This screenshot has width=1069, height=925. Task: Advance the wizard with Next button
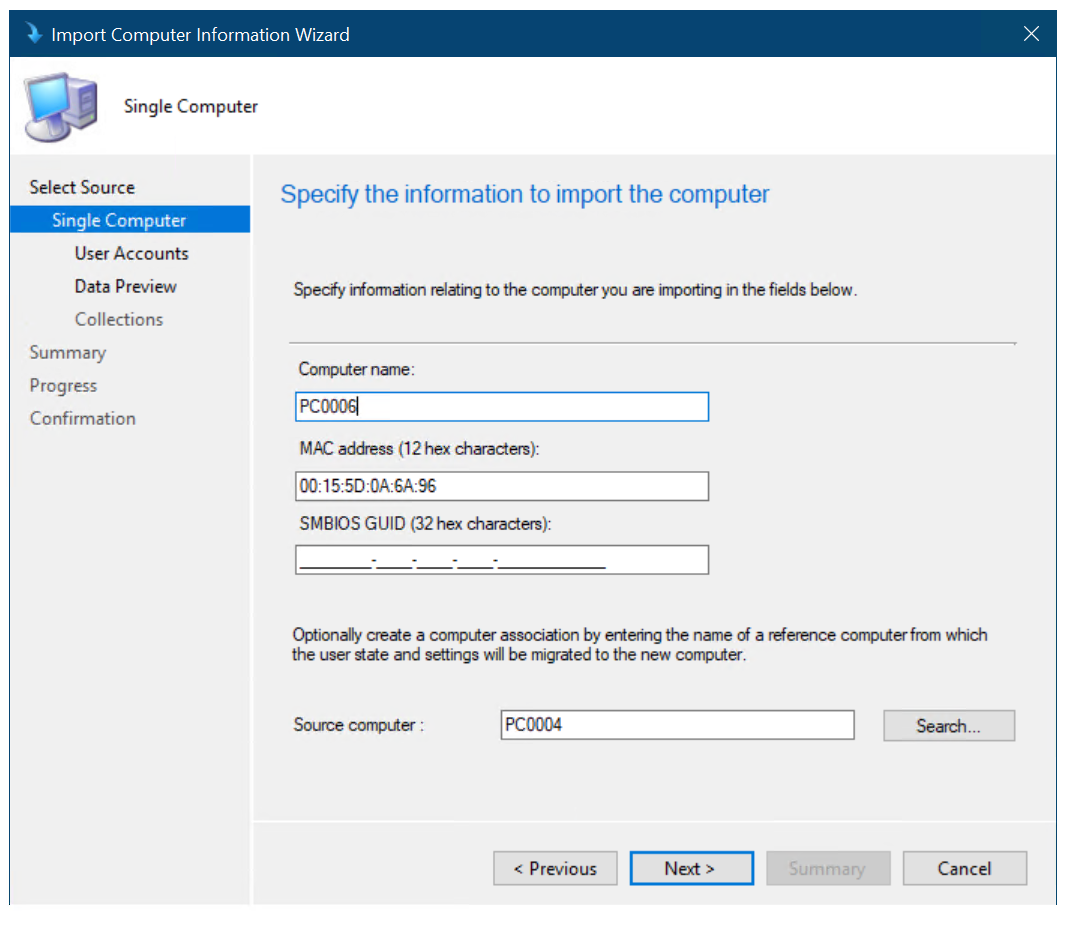point(691,868)
